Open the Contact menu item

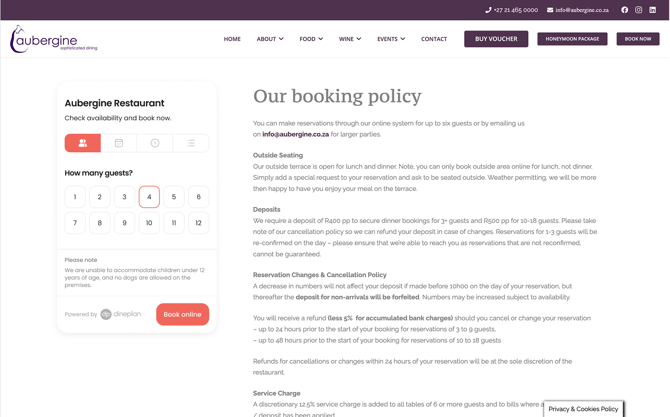click(434, 39)
